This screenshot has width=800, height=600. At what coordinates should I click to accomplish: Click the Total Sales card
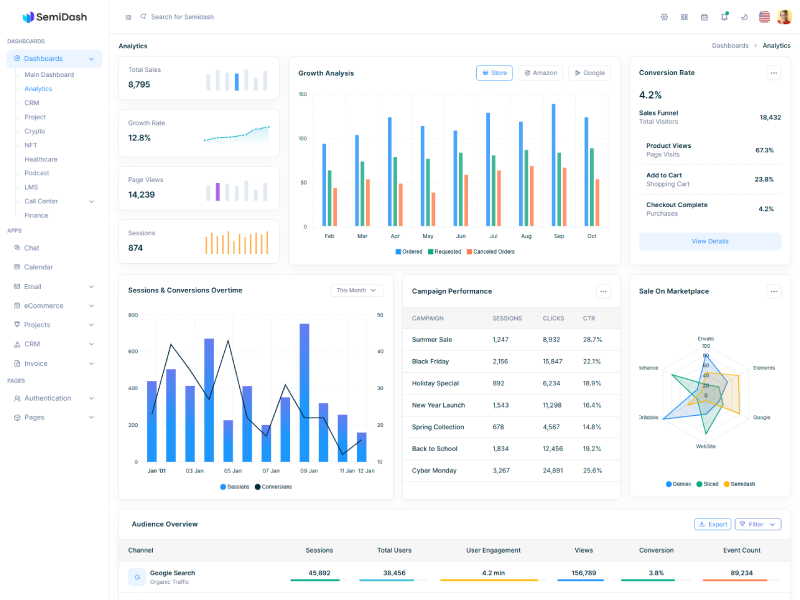(199, 78)
